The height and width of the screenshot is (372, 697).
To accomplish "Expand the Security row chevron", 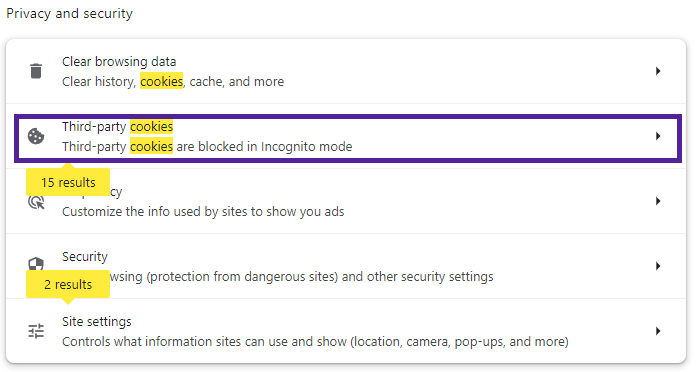I will pyautogui.click(x=658, y=266).
